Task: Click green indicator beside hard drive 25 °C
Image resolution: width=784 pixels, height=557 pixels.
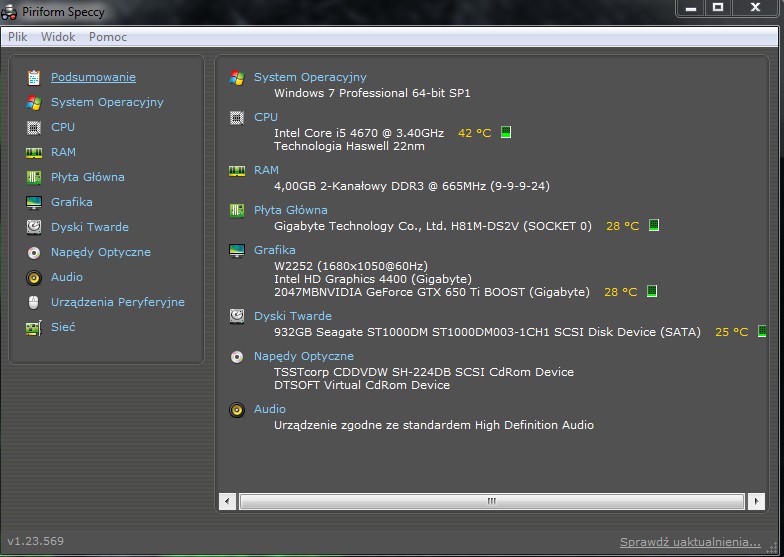Action: 762,331
